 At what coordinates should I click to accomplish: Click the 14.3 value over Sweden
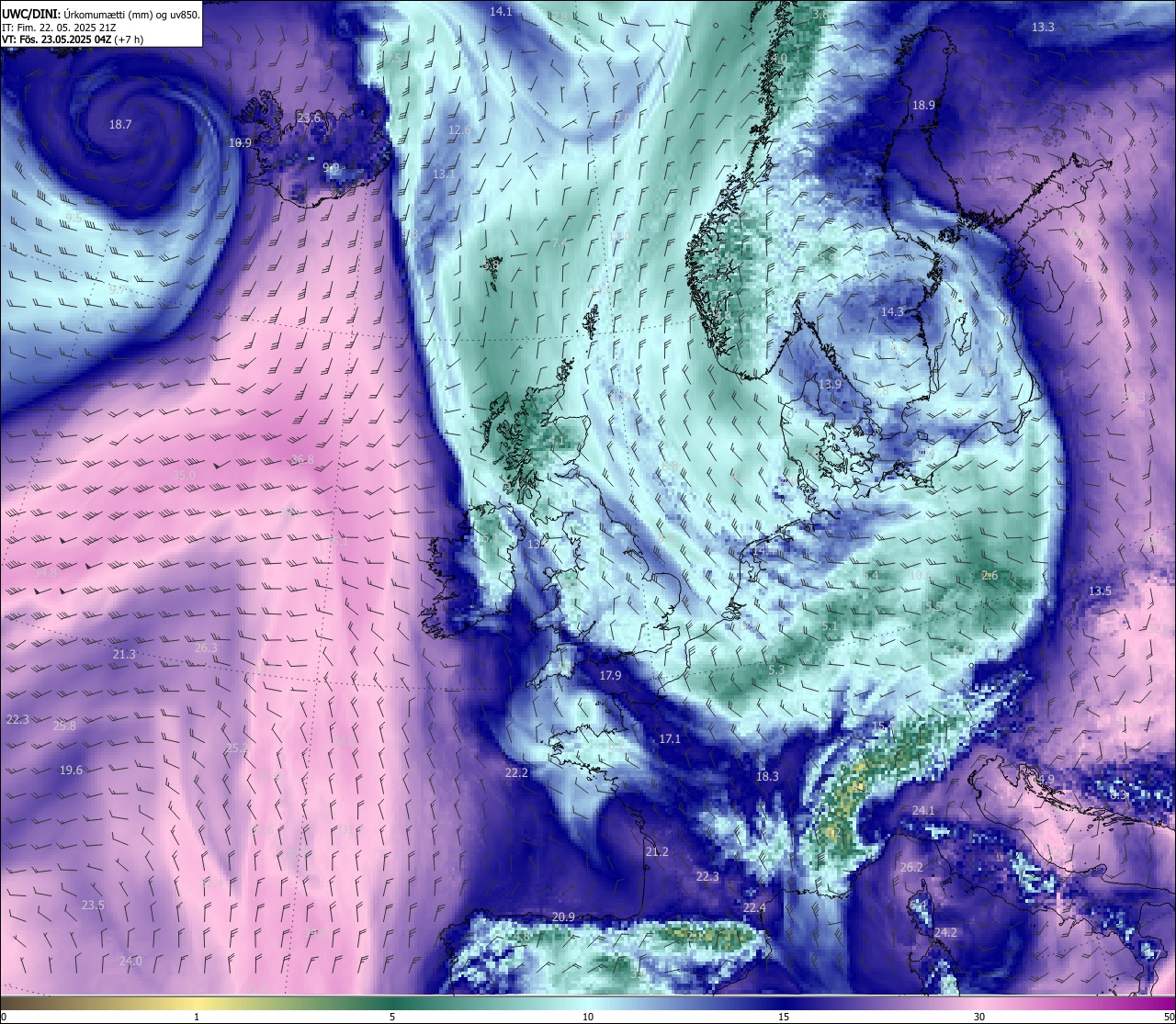coord(892,311)
